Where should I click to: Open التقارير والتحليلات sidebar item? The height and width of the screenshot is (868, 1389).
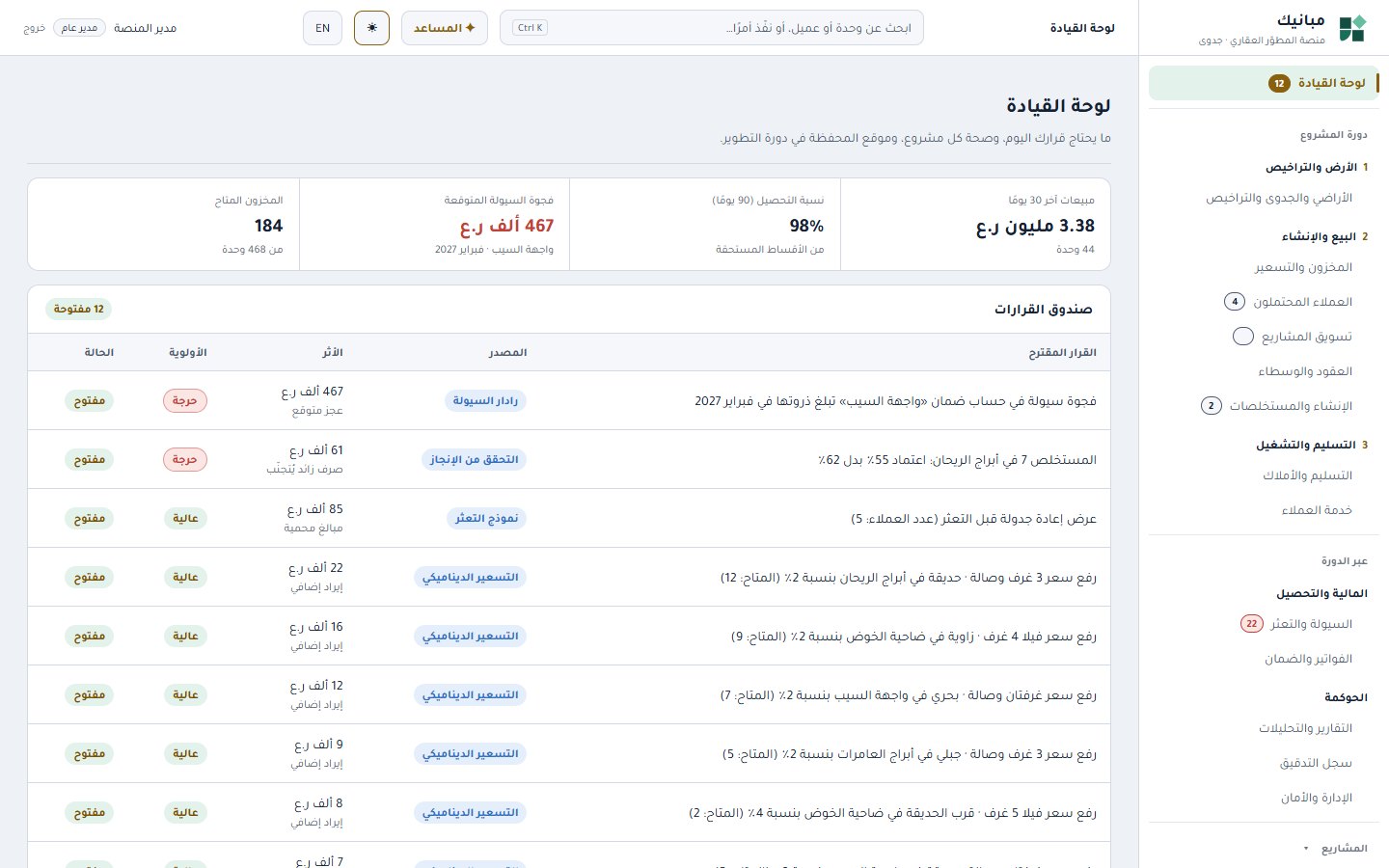[1264, 728]
